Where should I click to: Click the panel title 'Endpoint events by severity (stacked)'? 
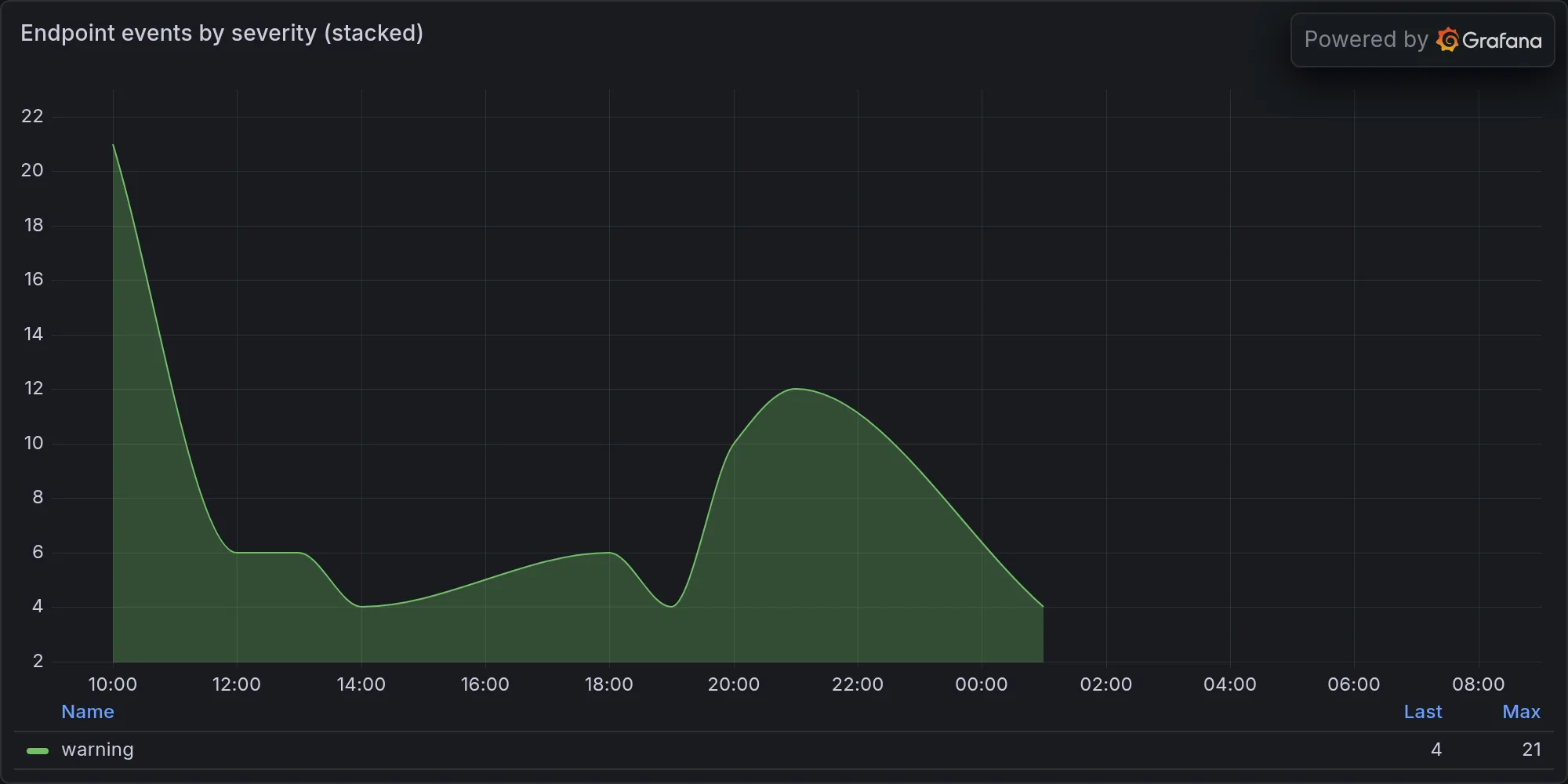click(222, 33)
